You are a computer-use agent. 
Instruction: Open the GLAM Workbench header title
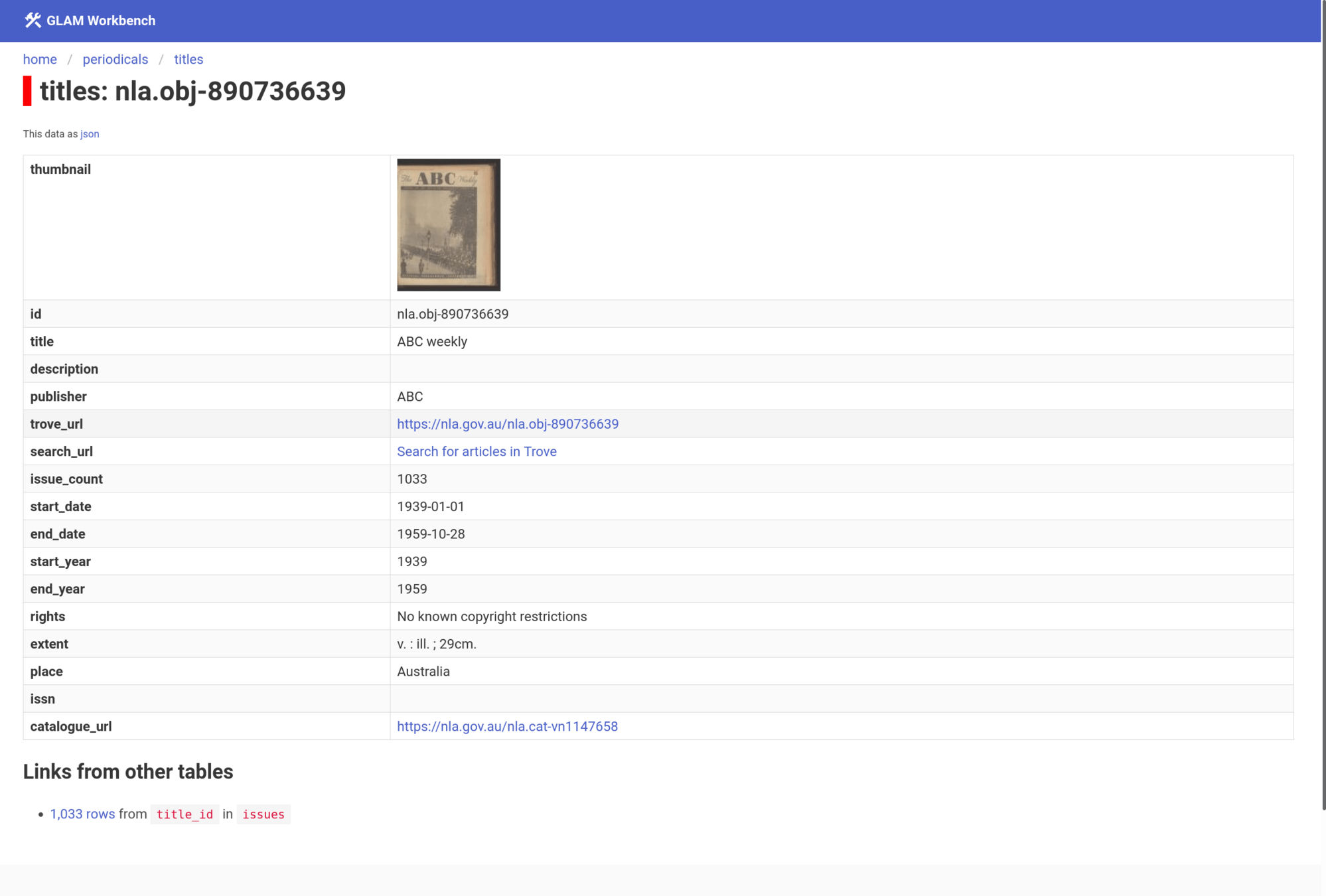click(101, 21)
